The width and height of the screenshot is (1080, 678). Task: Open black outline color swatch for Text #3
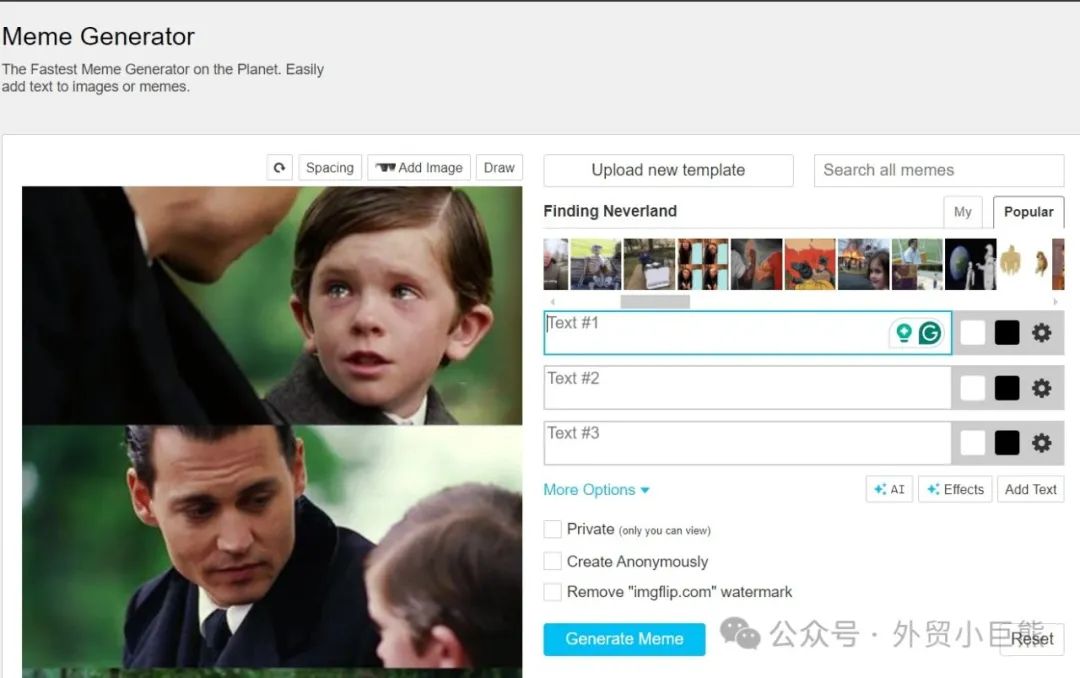1007,443
